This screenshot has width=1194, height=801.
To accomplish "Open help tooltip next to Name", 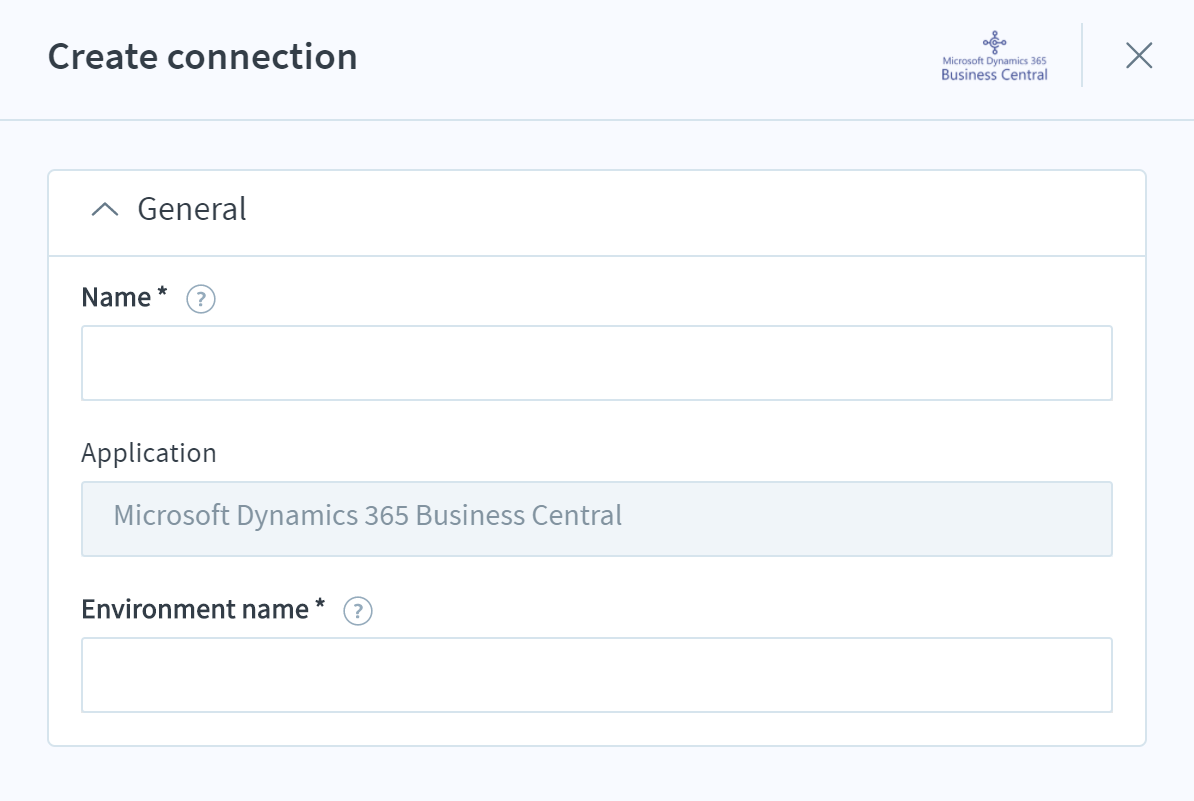I will click(201, 298).
